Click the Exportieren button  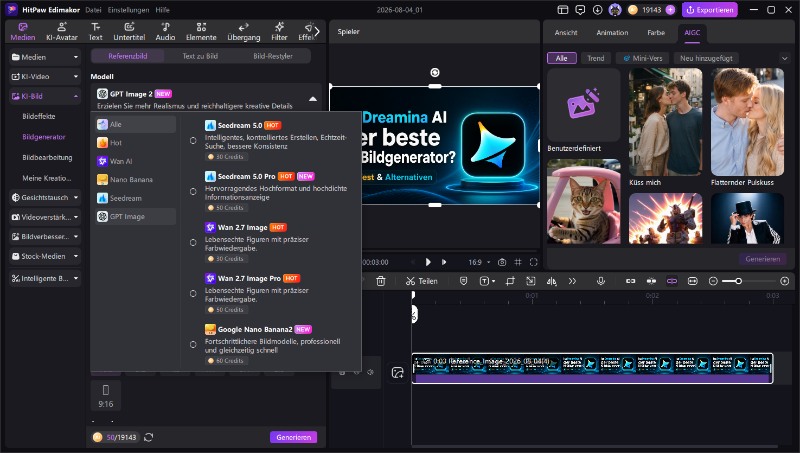[710, 10]
